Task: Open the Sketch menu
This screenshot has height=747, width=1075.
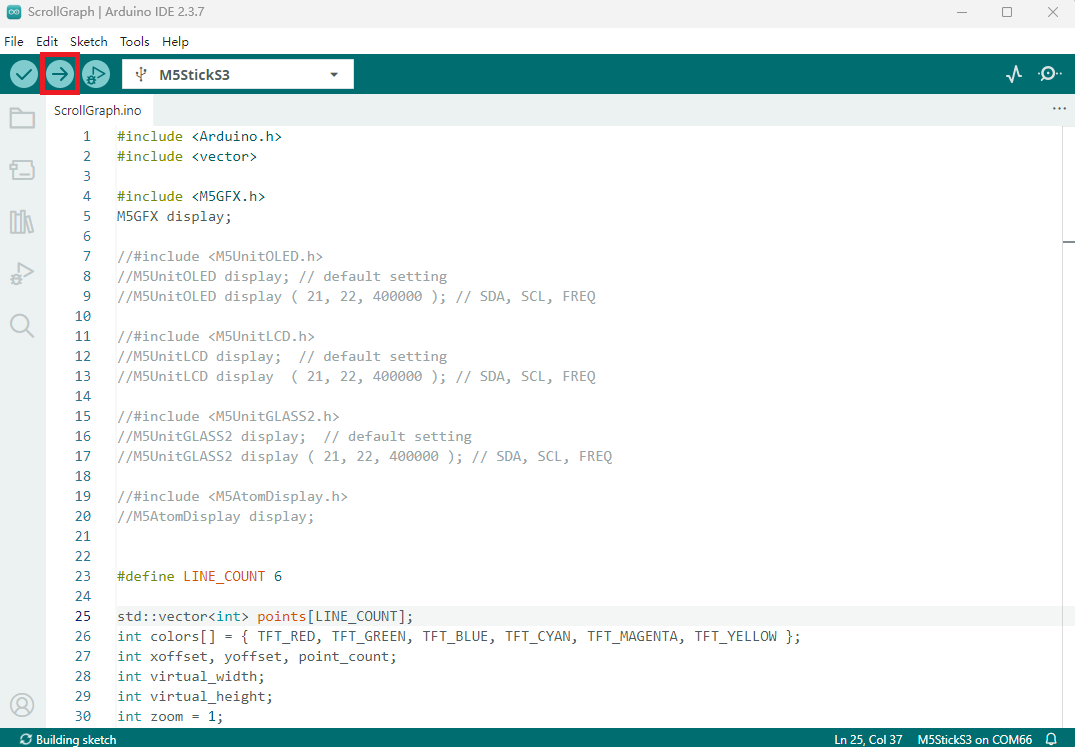Action: pyautogui.click(x=88, y=42)
